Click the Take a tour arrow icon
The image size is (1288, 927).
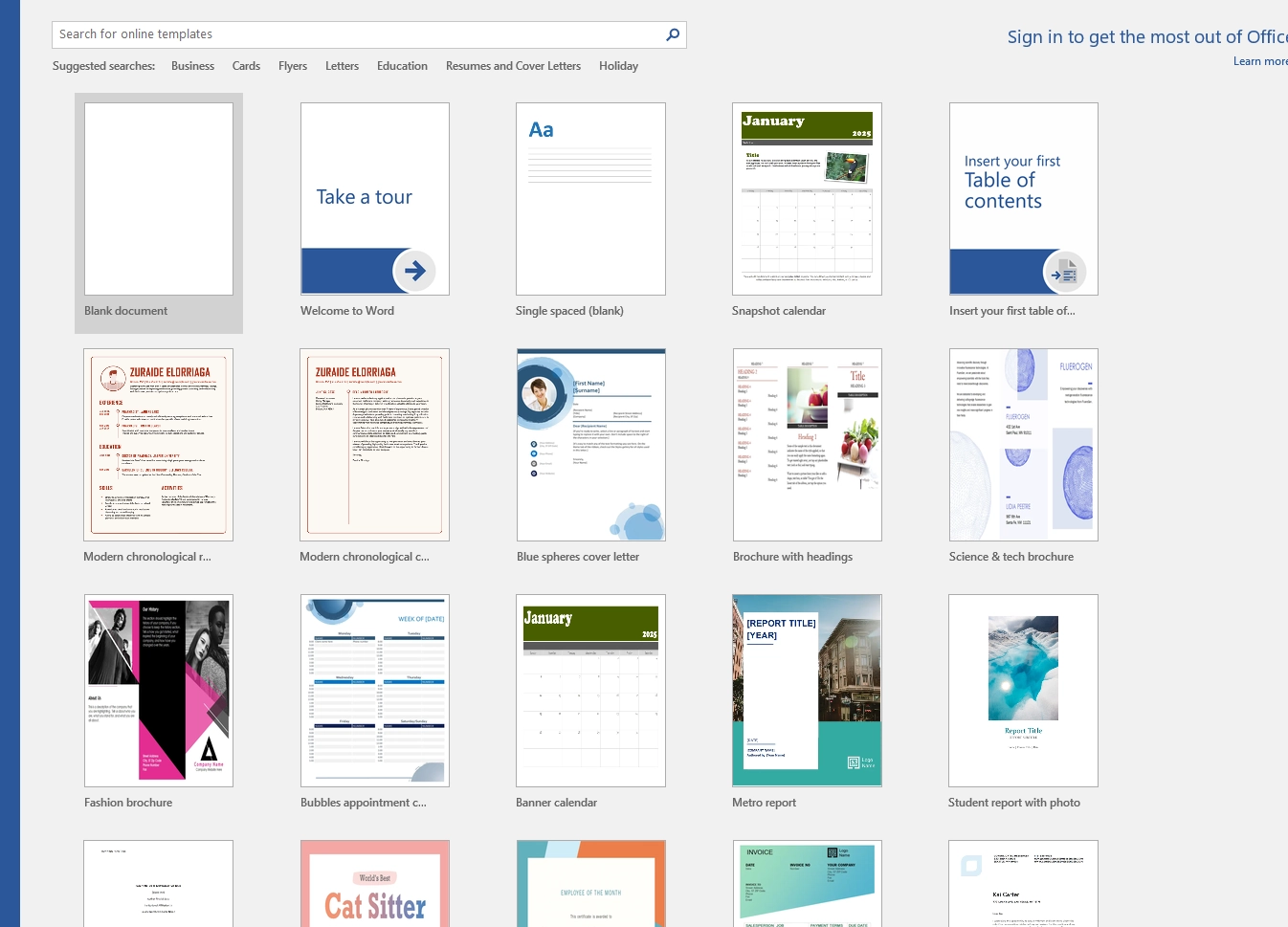click(x=414, y=271)
